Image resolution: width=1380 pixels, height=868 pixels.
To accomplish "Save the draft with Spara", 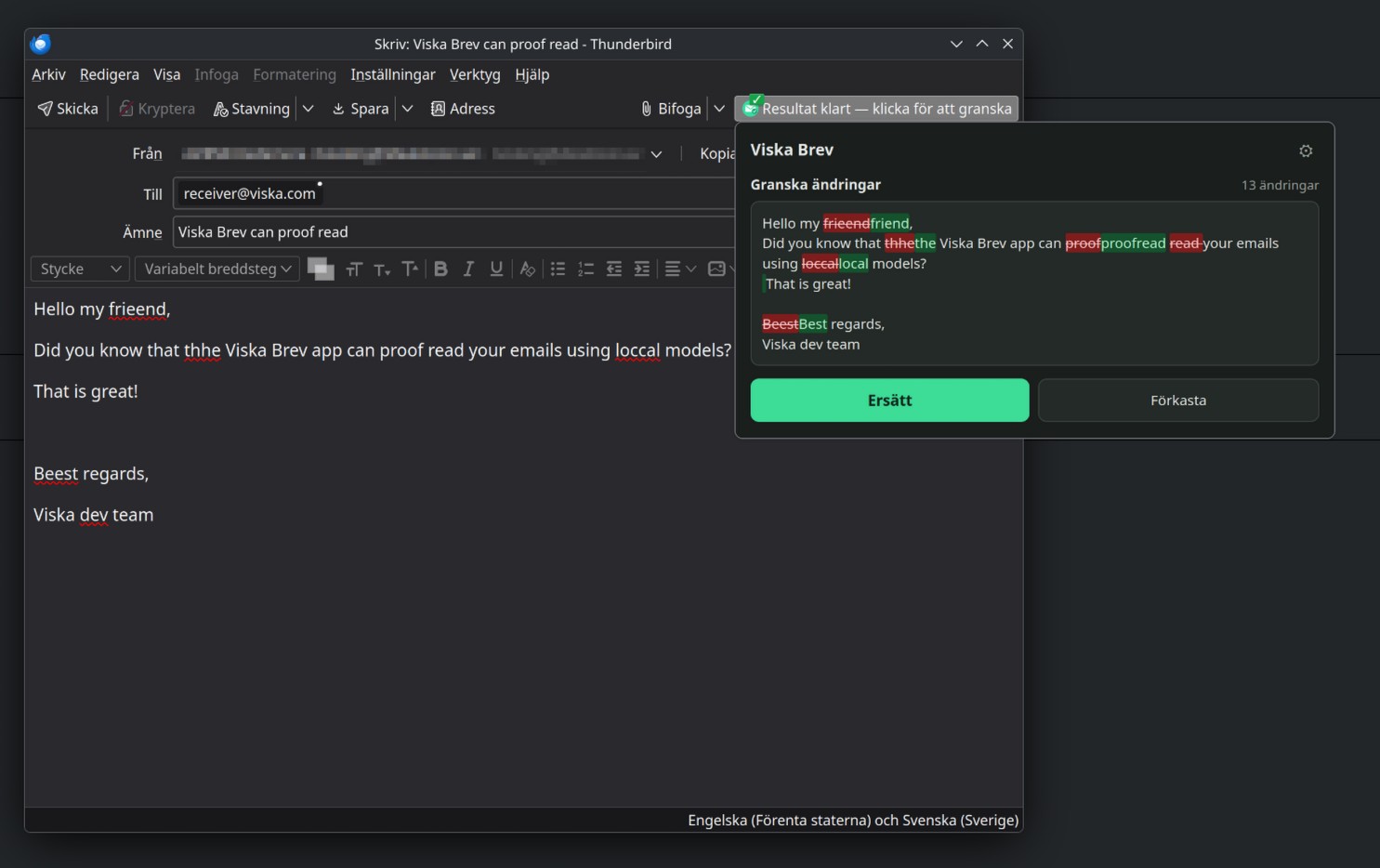I will (x=361, y=109).
